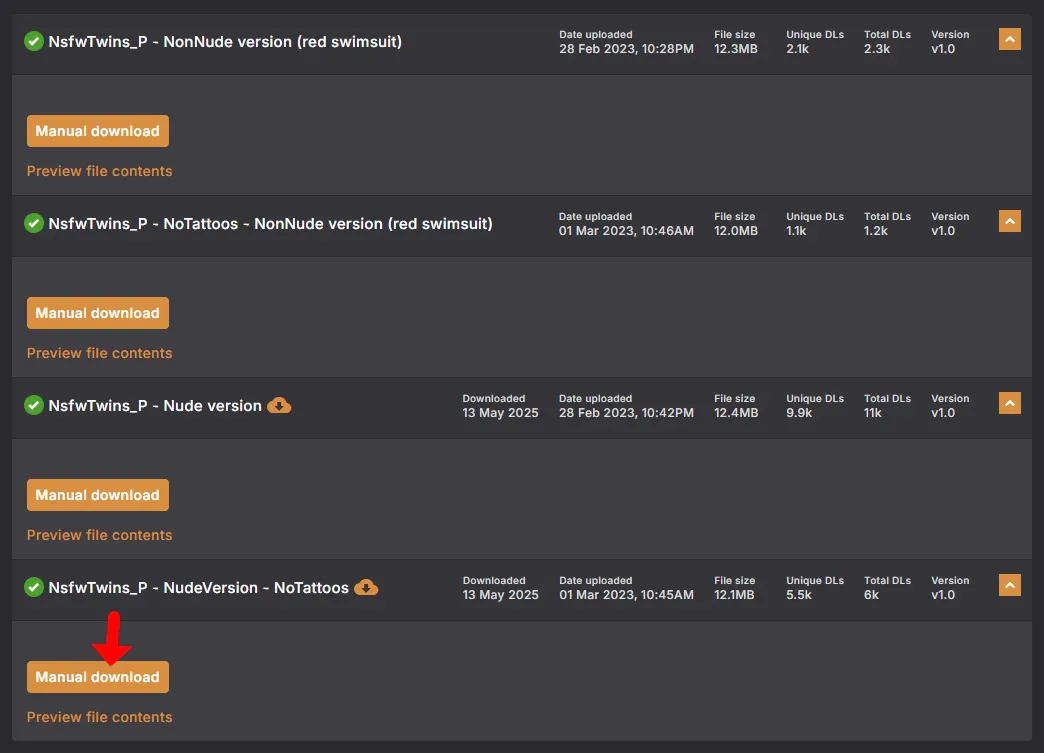Collapse the 12.1MB file section with chevron
The image size is (1044, 753).
point(1009,585)
